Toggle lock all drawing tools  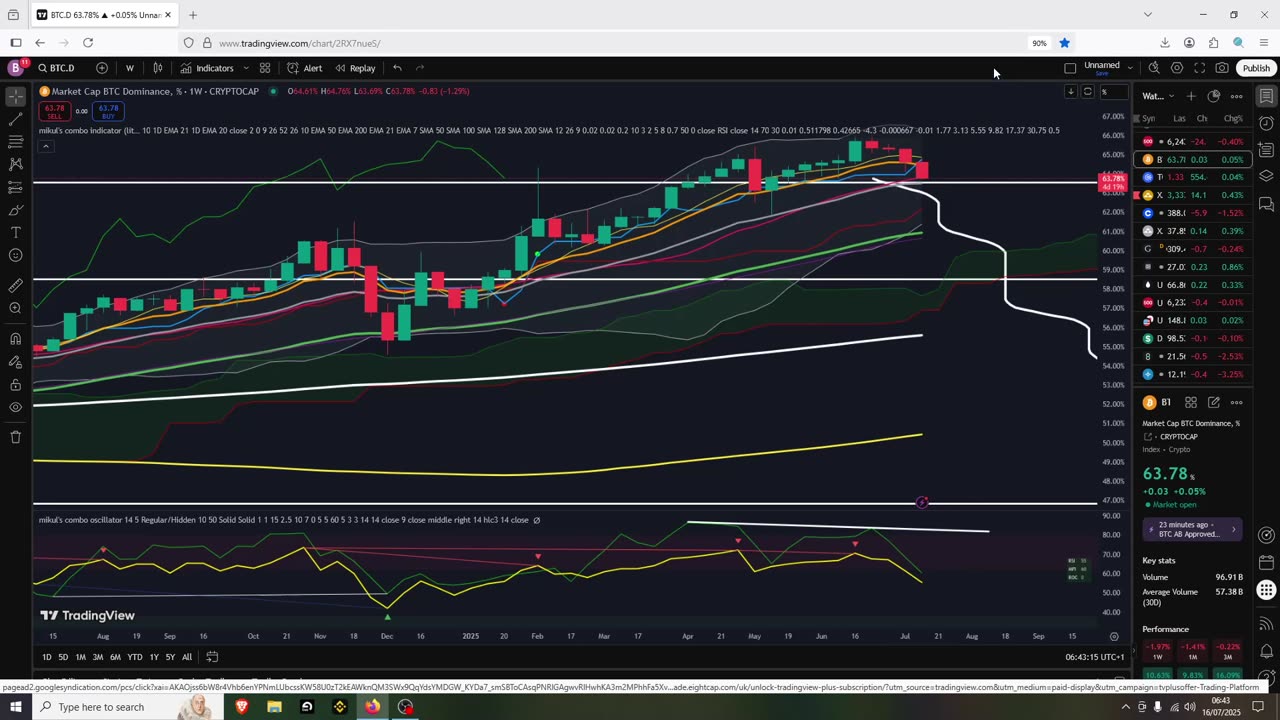pyautogui.click(x=15, y=384)
